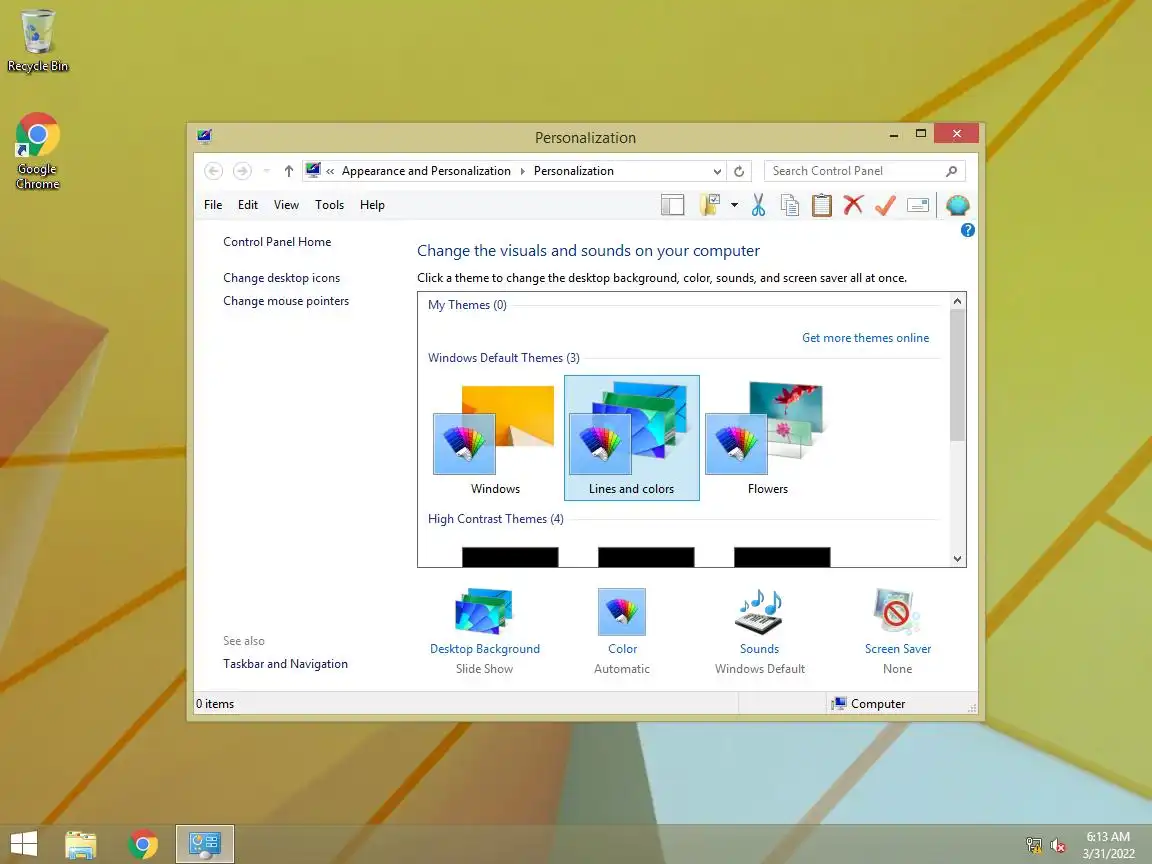
Task: Click the folder options toolbar icon
Action: point(710,205)
